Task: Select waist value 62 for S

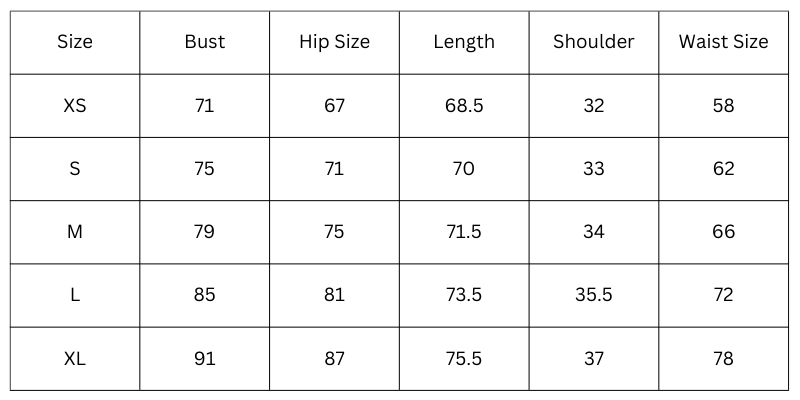Action: click(723, 169)
